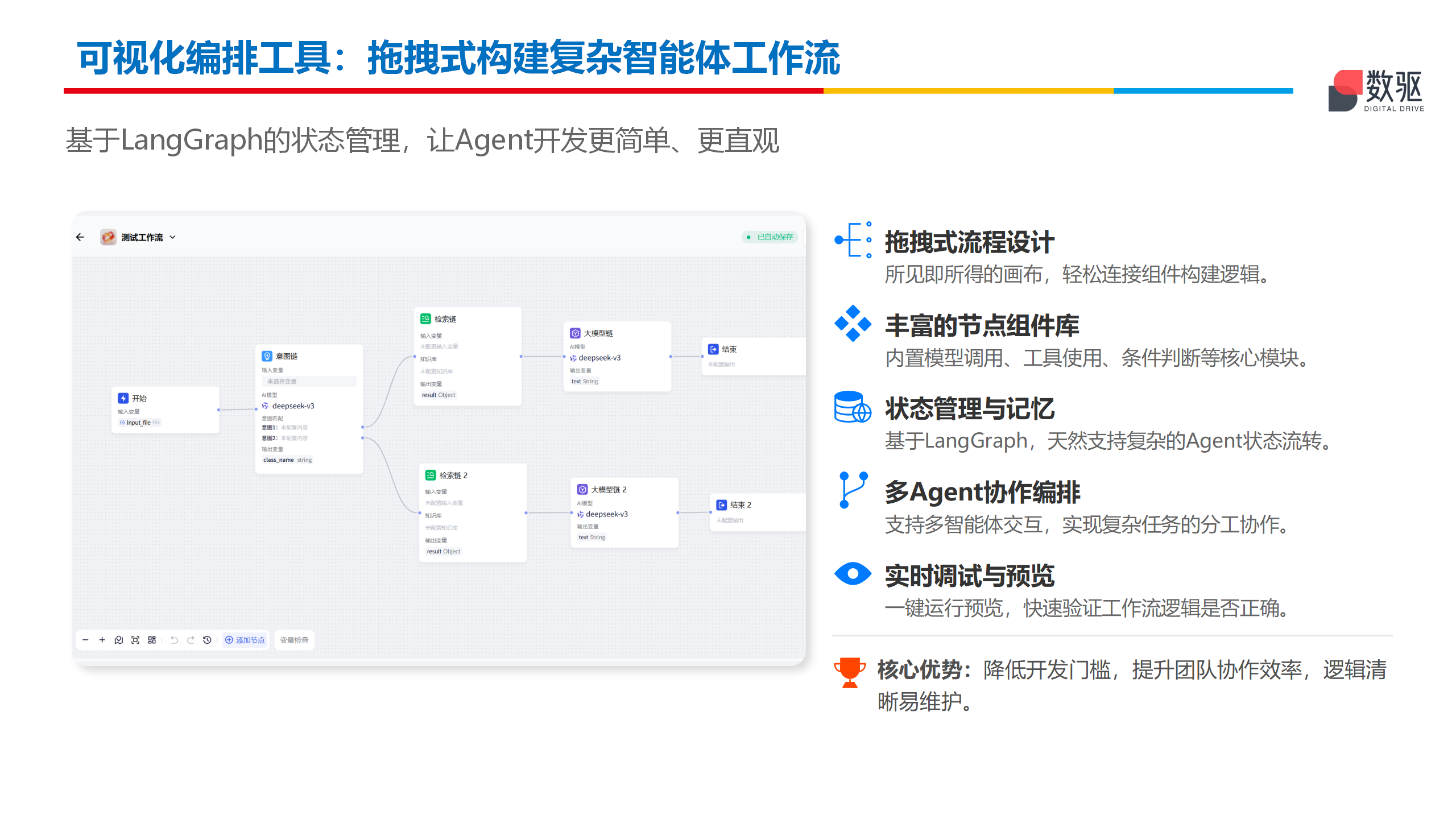The height and width of the screenshot is (819, 1456).
Task: Click the 变量检查 button
Action: tap(294, 640)
